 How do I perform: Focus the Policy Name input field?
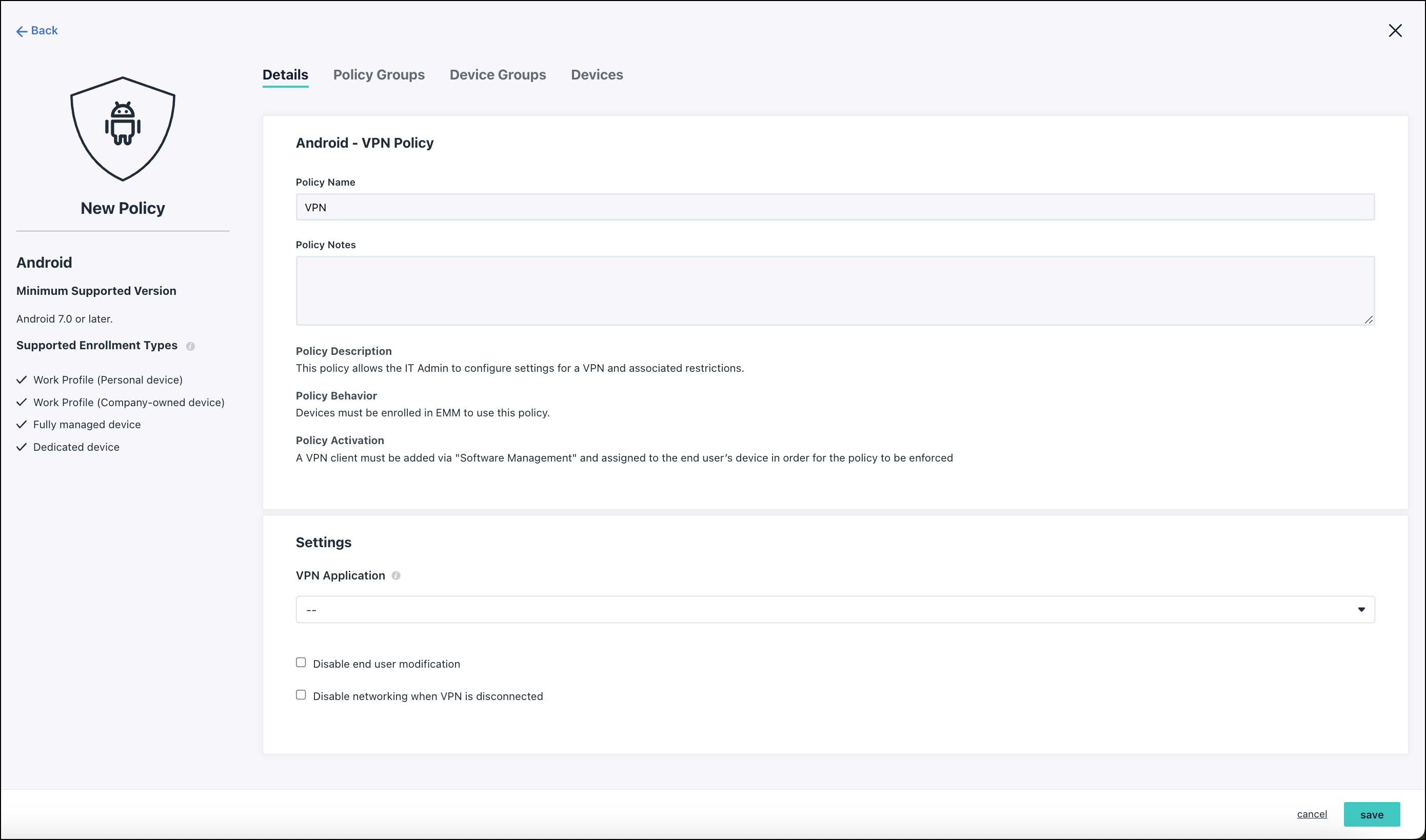[x=835, y=207]
